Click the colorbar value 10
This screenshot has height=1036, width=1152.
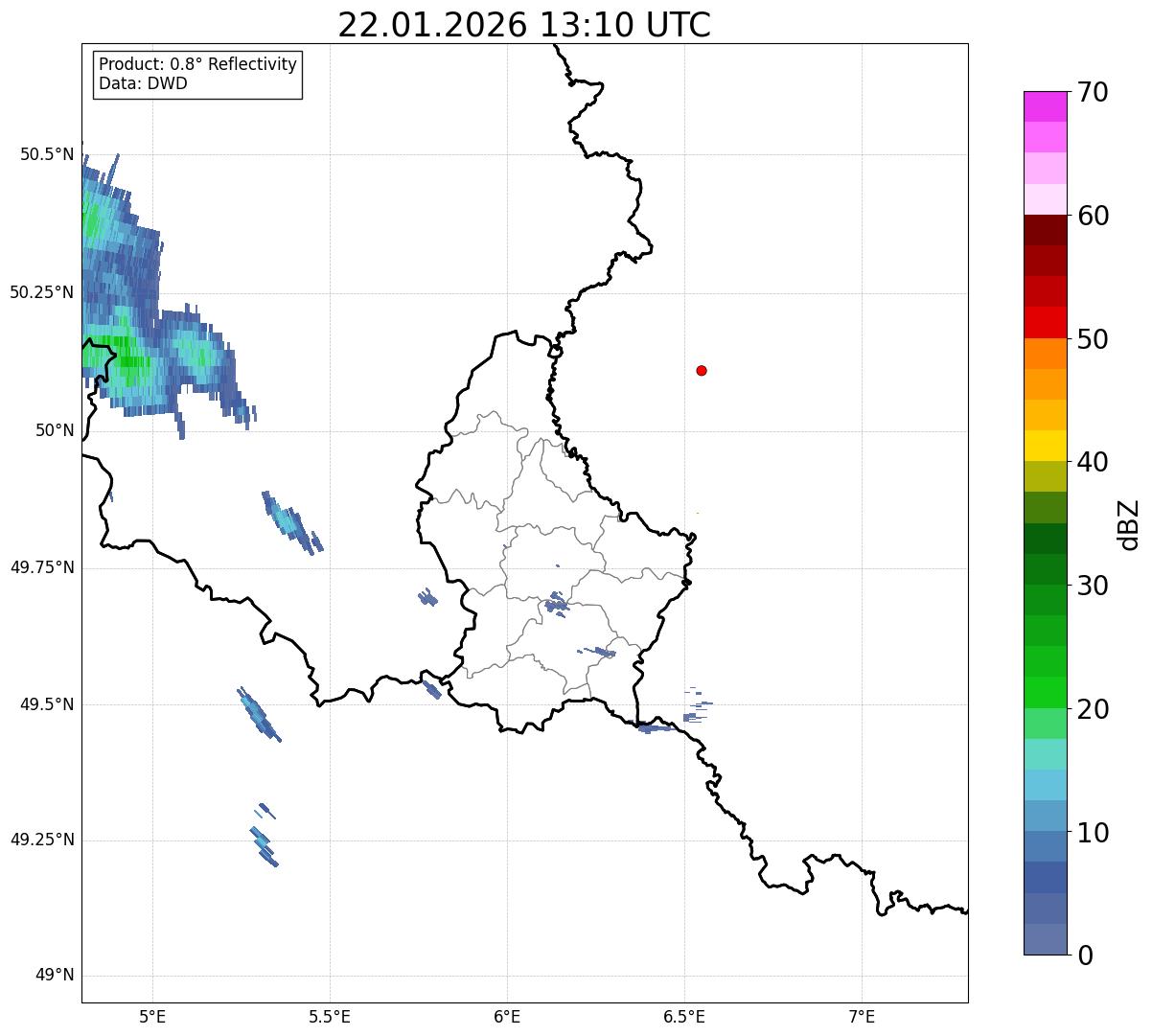pos(1093,832)
